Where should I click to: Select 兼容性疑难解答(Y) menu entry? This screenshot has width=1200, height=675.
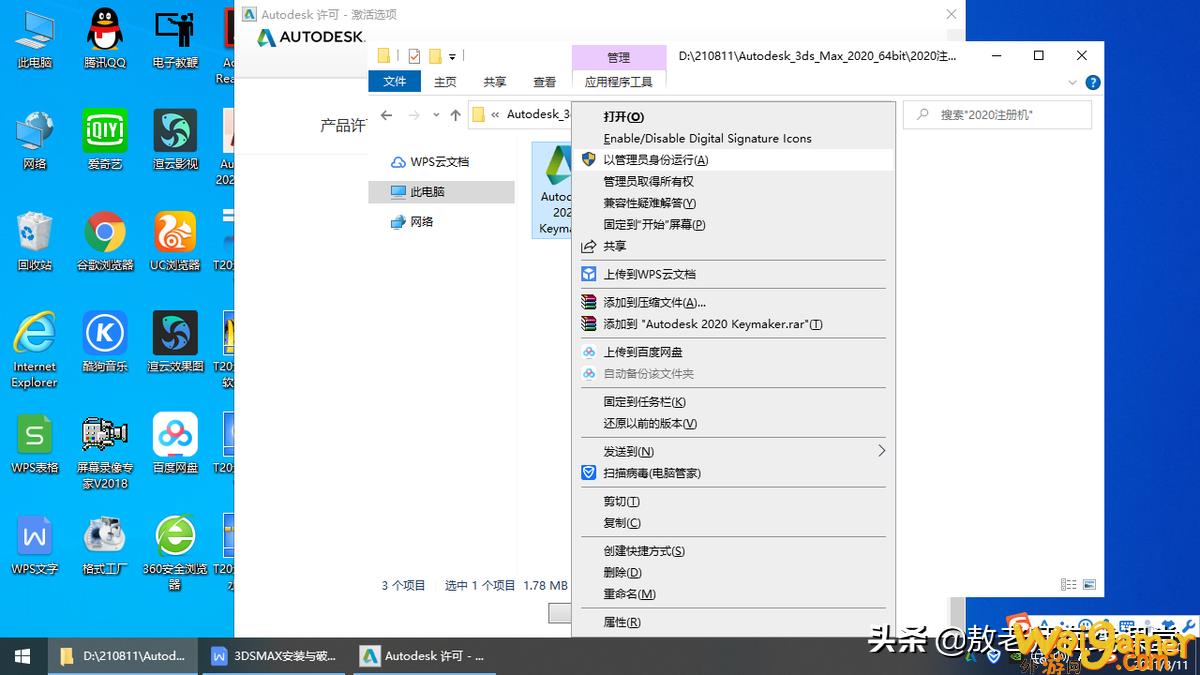[x=733, y=203]
